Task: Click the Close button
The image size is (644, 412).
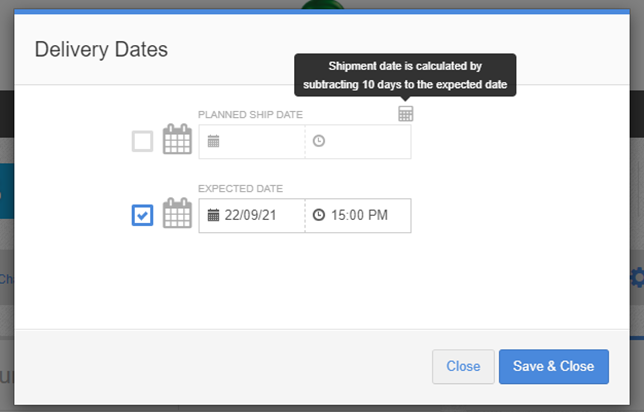Action: [x=463, y=366]
